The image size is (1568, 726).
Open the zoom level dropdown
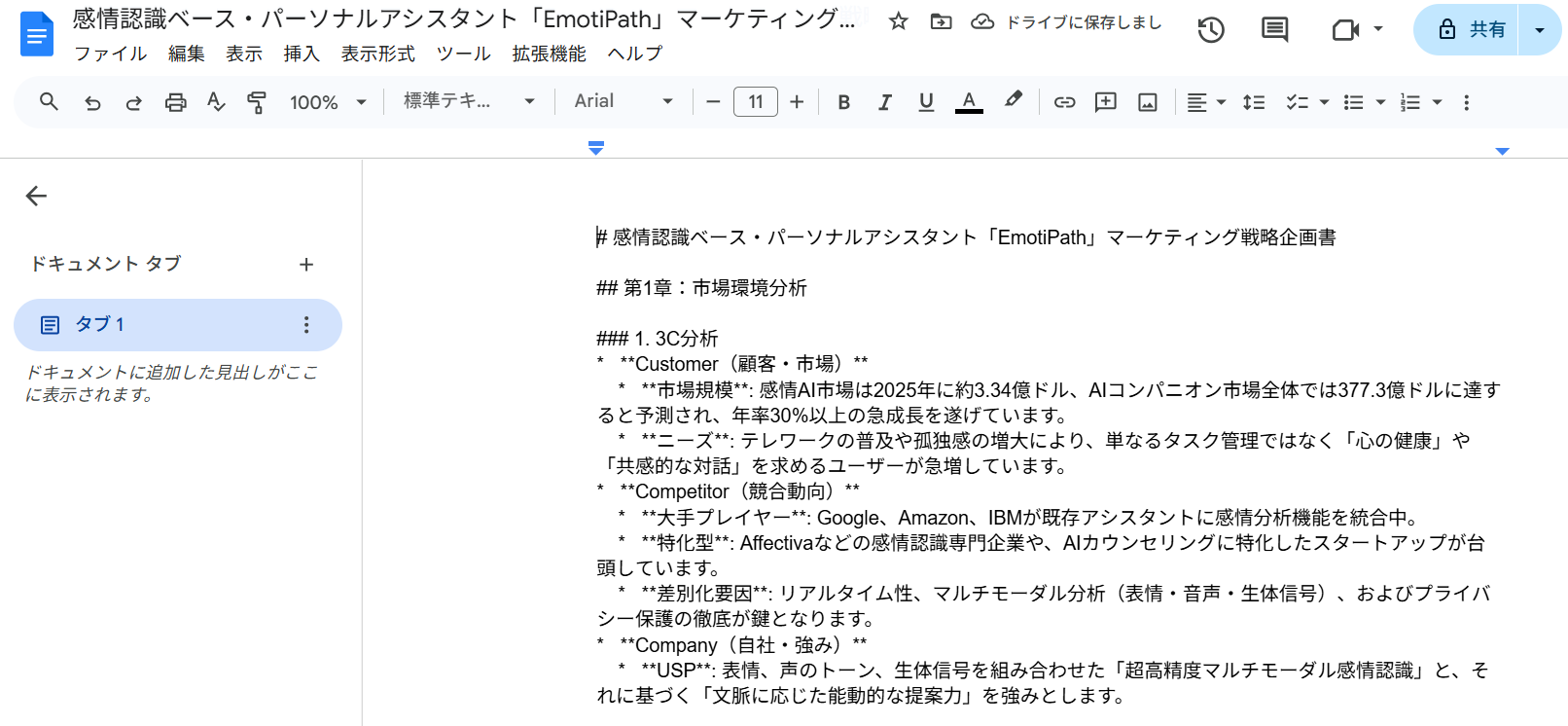coord(328,102)
